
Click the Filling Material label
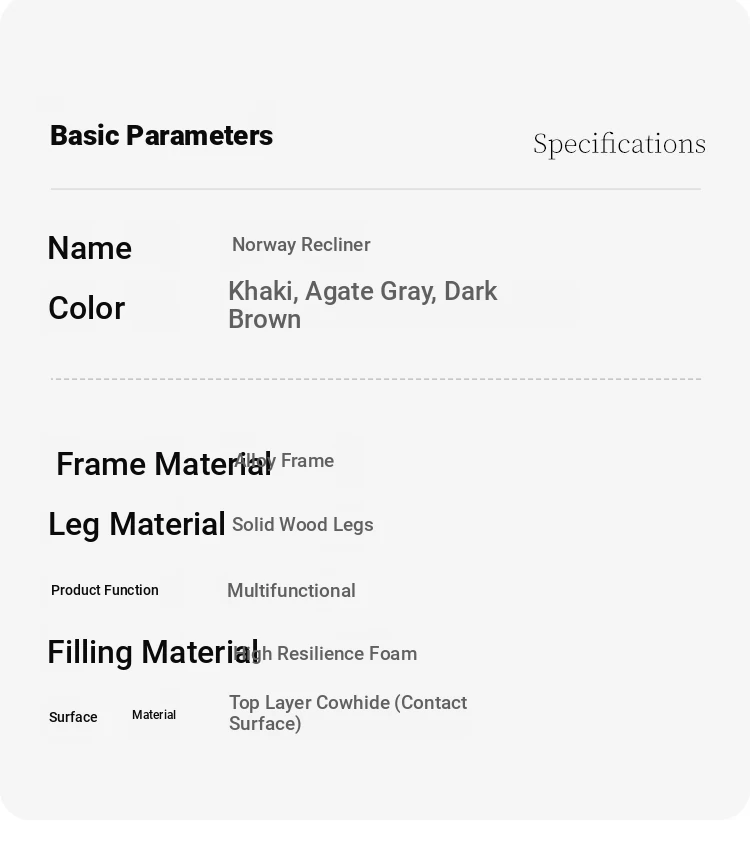[x=153, y=652]
